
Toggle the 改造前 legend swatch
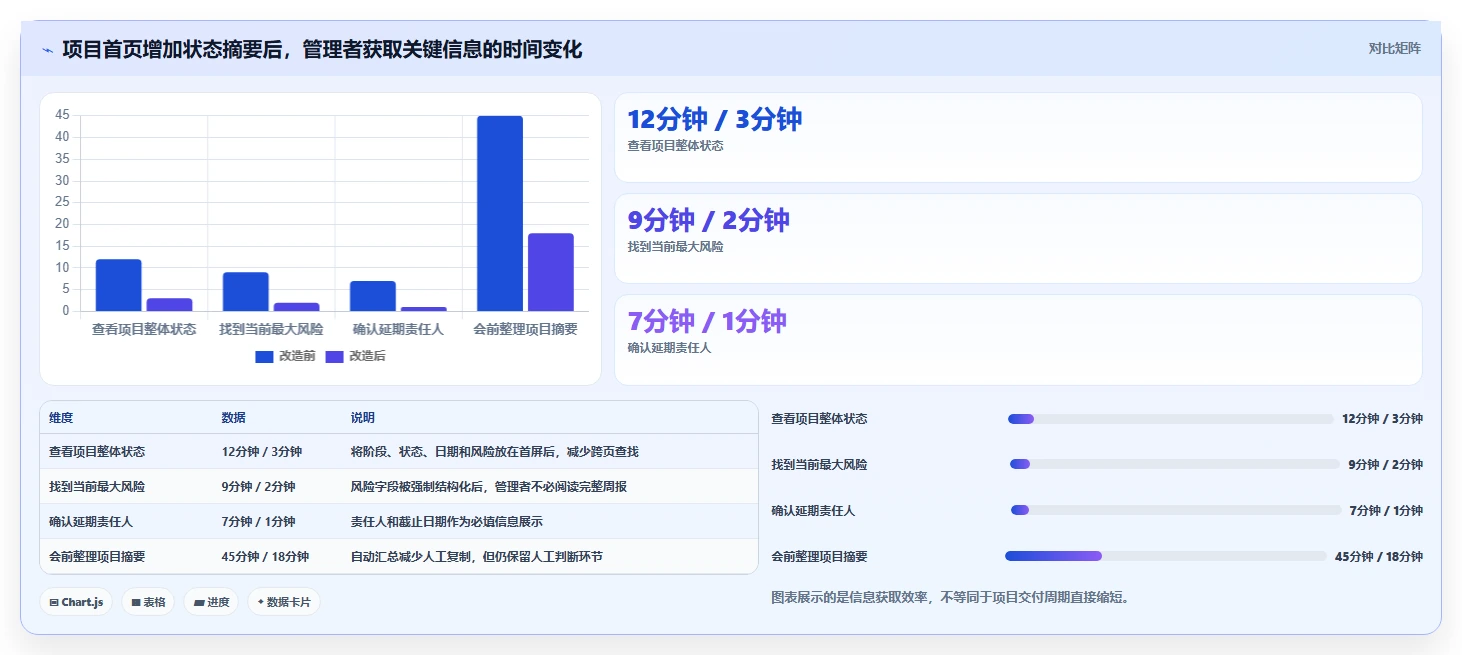(x=264, y=356)
